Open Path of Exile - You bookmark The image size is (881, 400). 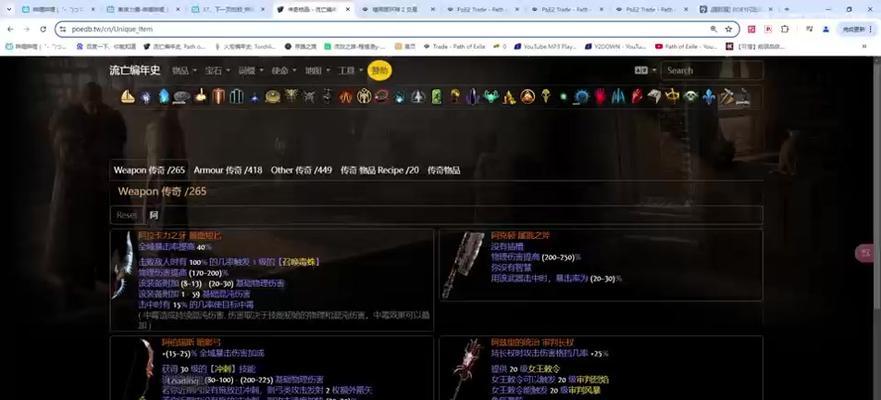tap(686, 47)
